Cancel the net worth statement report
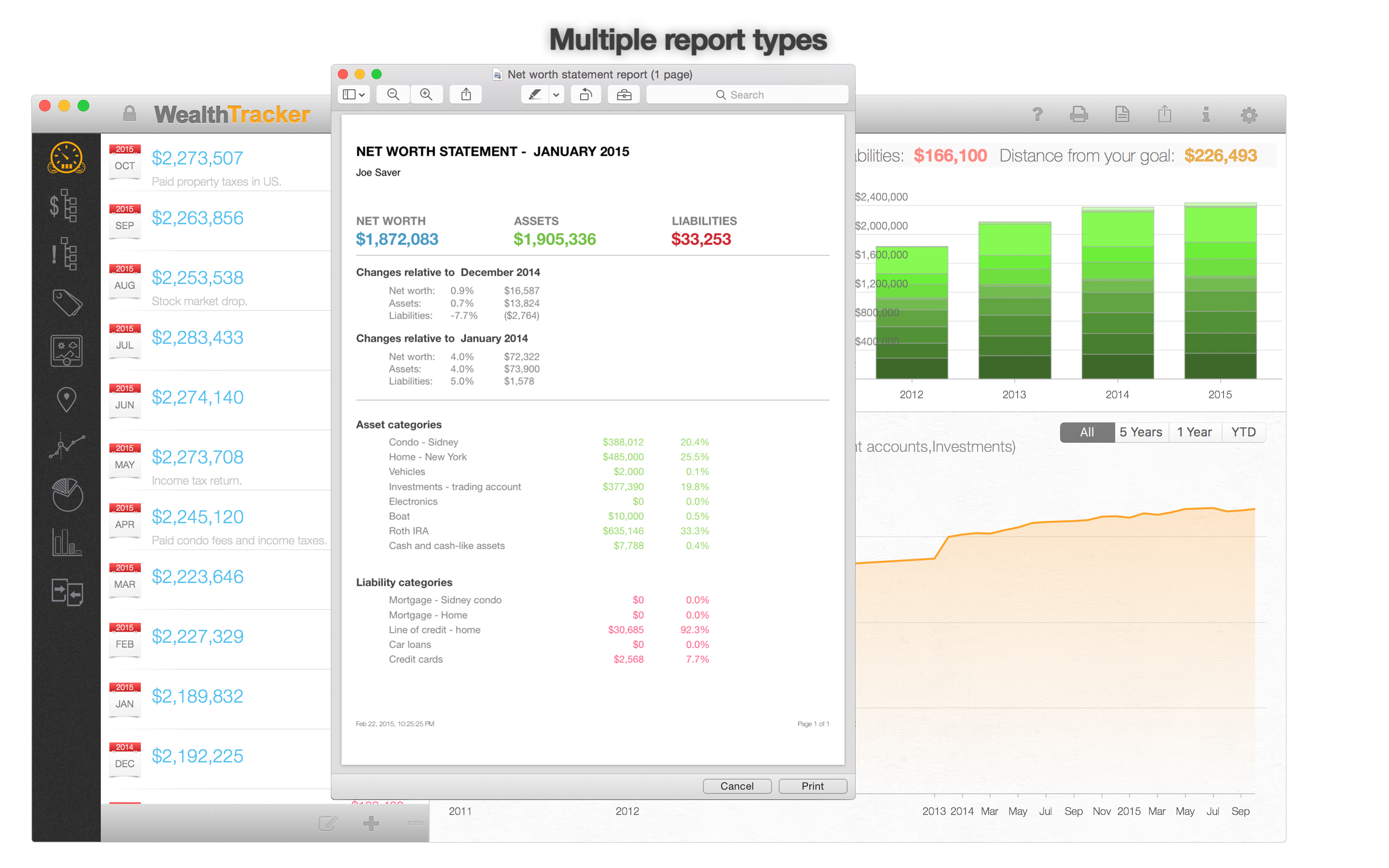 736,786
